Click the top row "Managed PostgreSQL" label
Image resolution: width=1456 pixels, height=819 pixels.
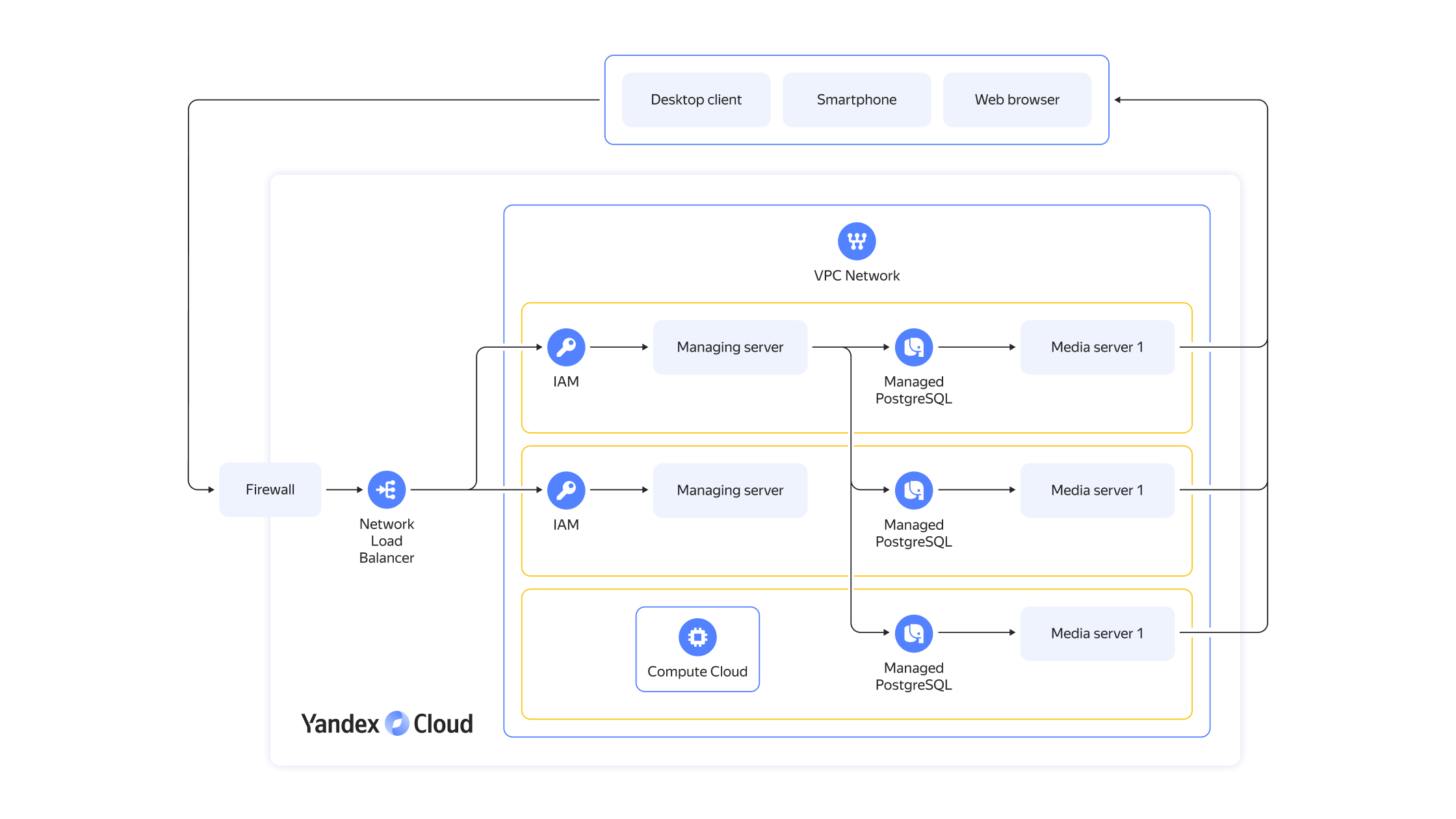coord(914,390)
